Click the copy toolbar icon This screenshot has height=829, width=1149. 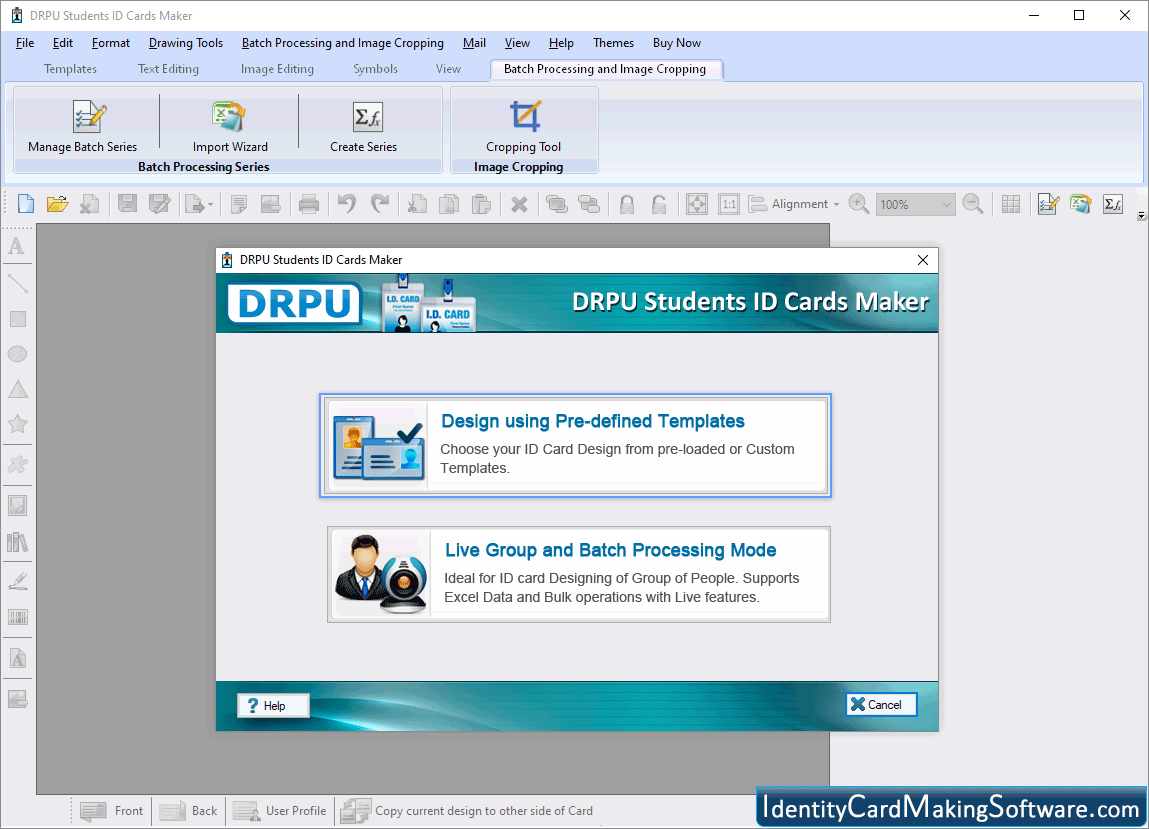(448, 204)
